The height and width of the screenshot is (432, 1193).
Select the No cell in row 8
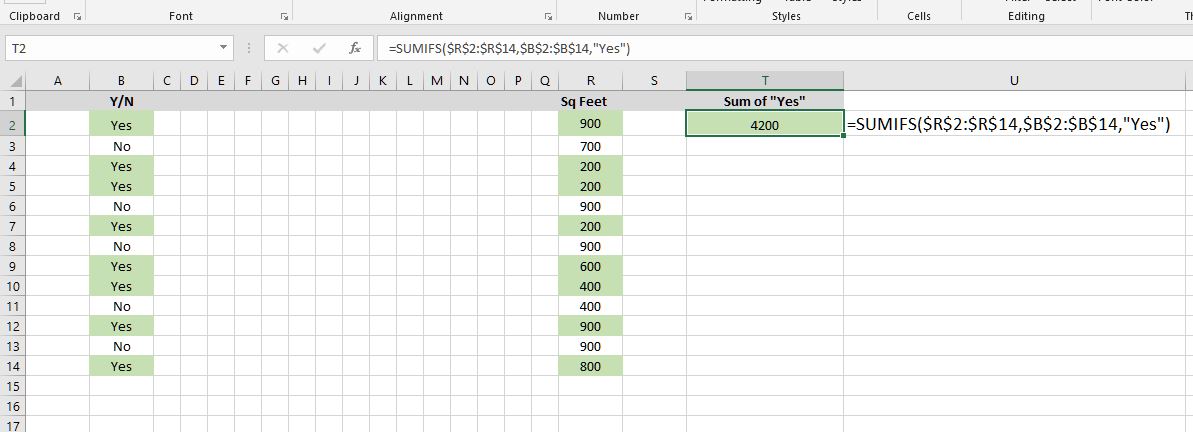[121, 246]
